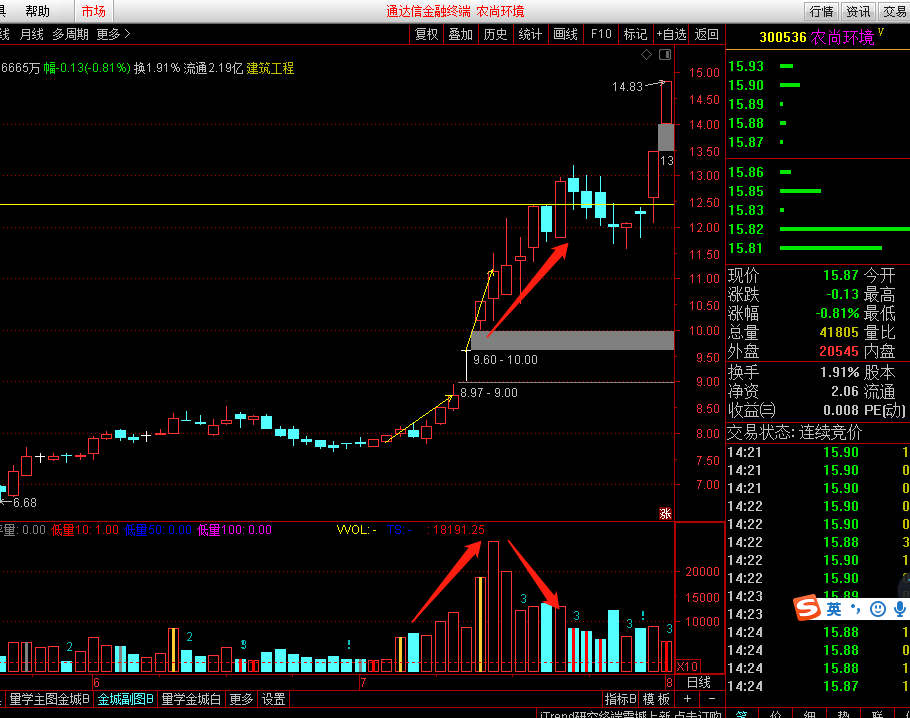
Task: Expand 更多 period options
Action: coord(113,34)
